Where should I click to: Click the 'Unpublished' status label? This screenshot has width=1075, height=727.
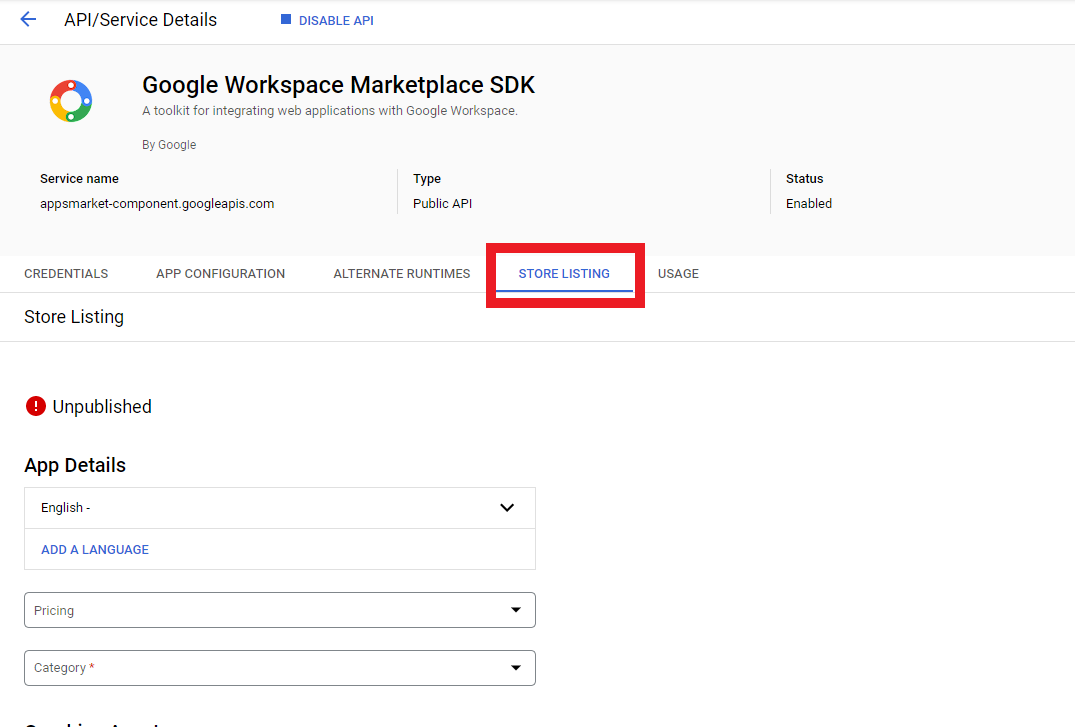[102, 407]
